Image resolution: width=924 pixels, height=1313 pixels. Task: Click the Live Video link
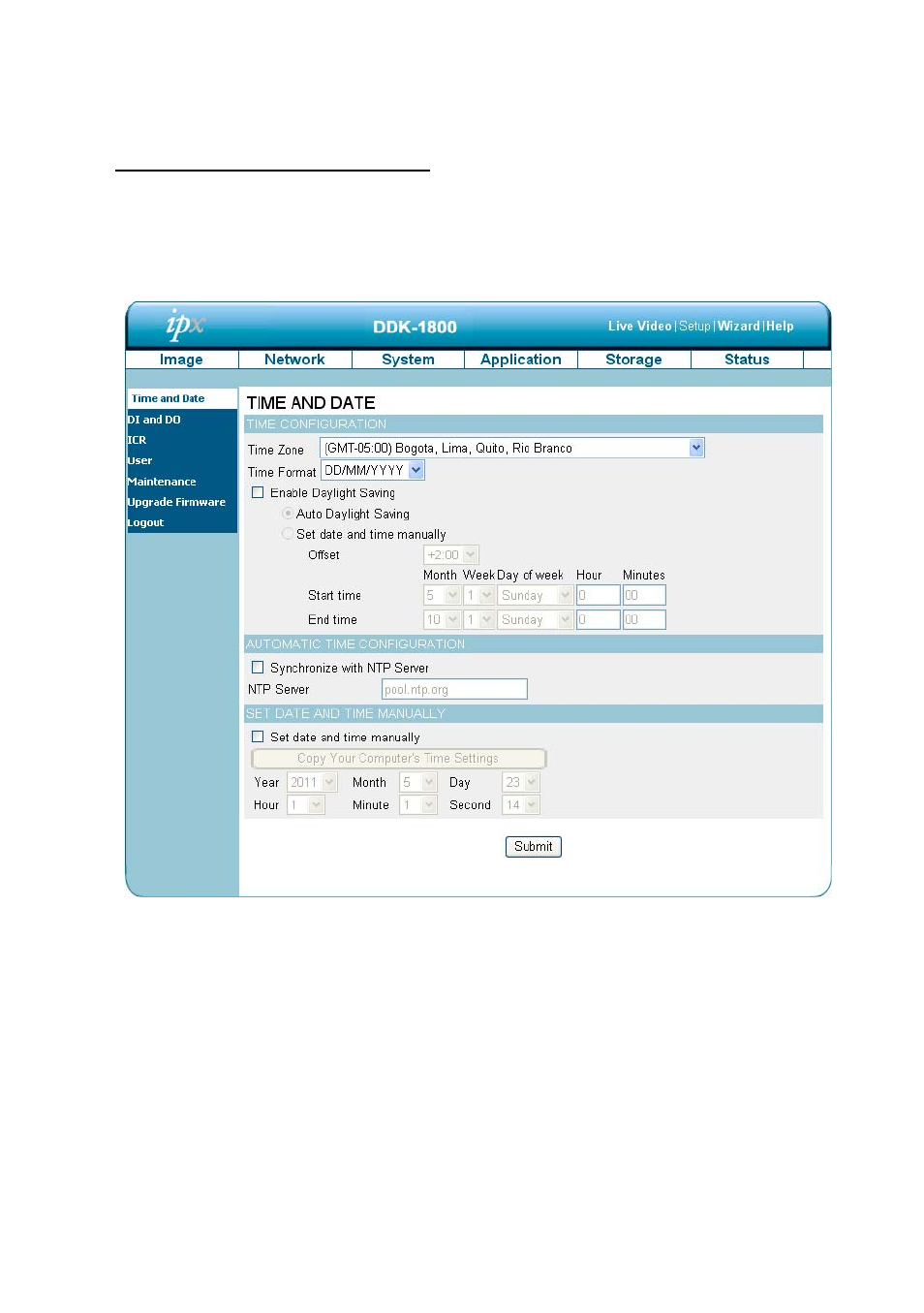pyautogui.click(x=639, y=327)
